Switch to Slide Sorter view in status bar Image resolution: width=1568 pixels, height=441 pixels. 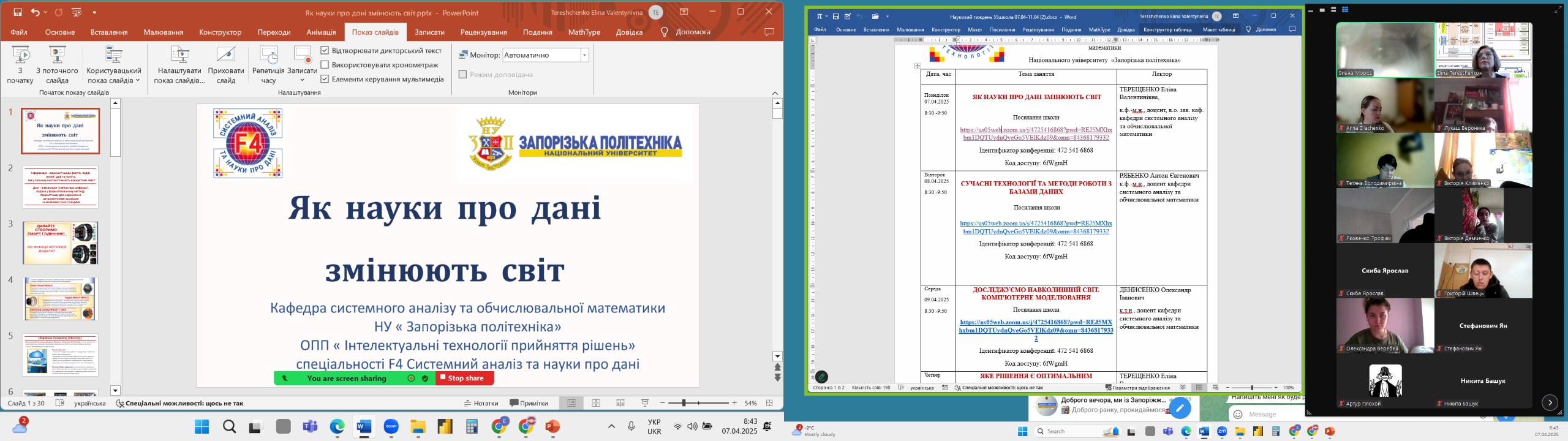coord(596,403)
